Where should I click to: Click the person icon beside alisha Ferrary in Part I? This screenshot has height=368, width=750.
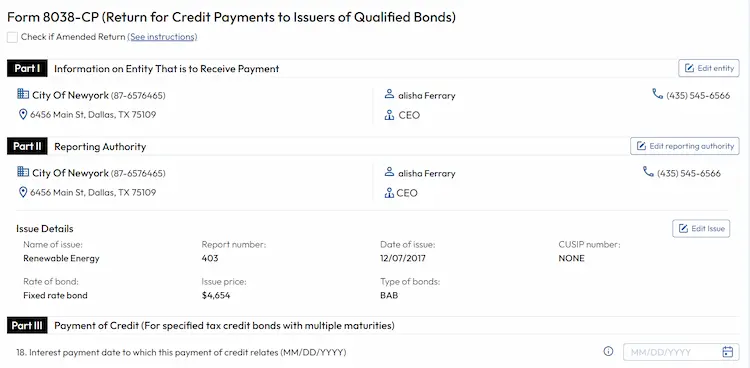point(389,94)
